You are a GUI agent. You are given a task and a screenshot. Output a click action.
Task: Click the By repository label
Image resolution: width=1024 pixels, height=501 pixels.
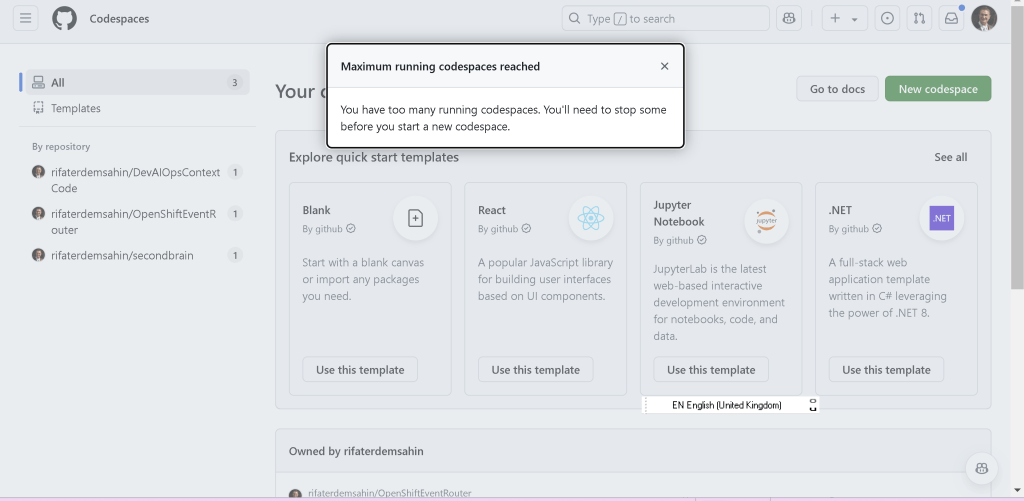(x=61, y=147)
